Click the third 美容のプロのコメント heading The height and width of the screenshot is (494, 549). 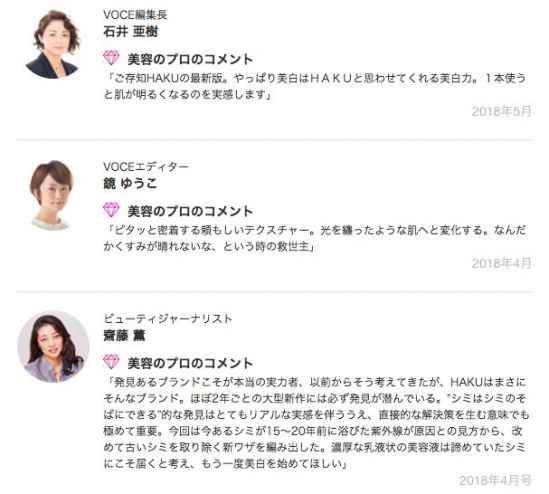coord(190,363)
